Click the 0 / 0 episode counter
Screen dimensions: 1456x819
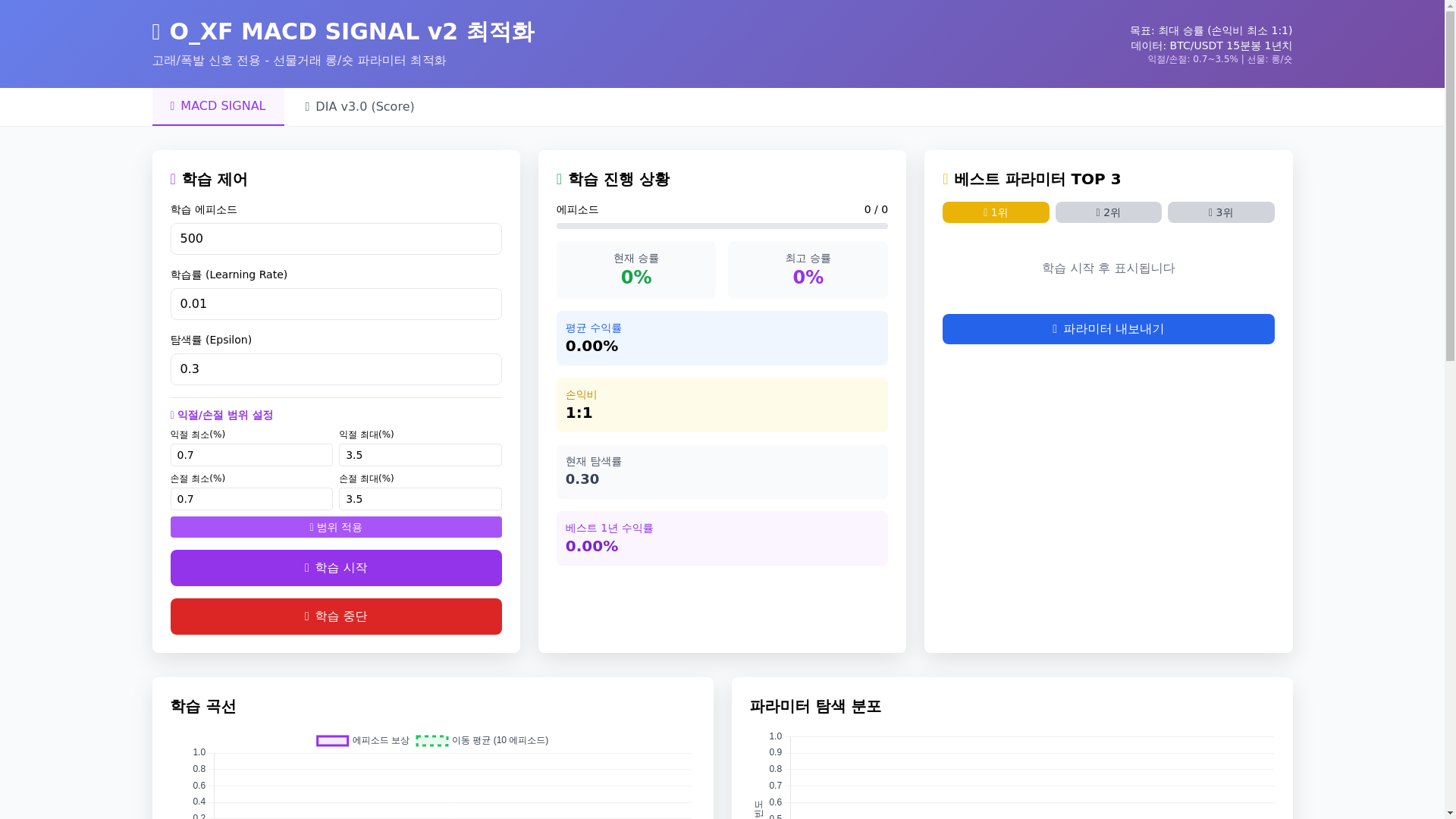(876, 209)
